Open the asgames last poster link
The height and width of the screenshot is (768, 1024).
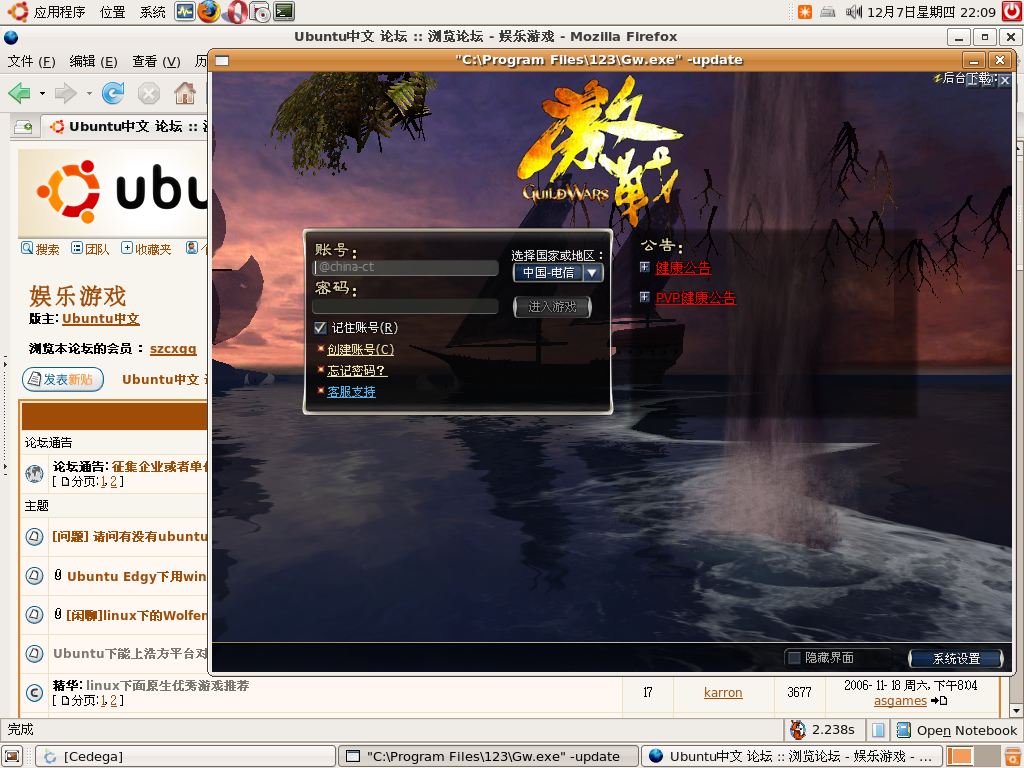click(x=900, y=701)
